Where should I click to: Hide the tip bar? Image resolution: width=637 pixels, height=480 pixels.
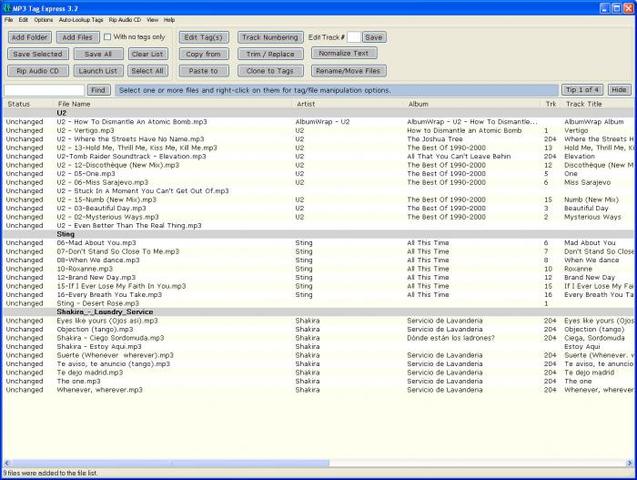point(619,90)
